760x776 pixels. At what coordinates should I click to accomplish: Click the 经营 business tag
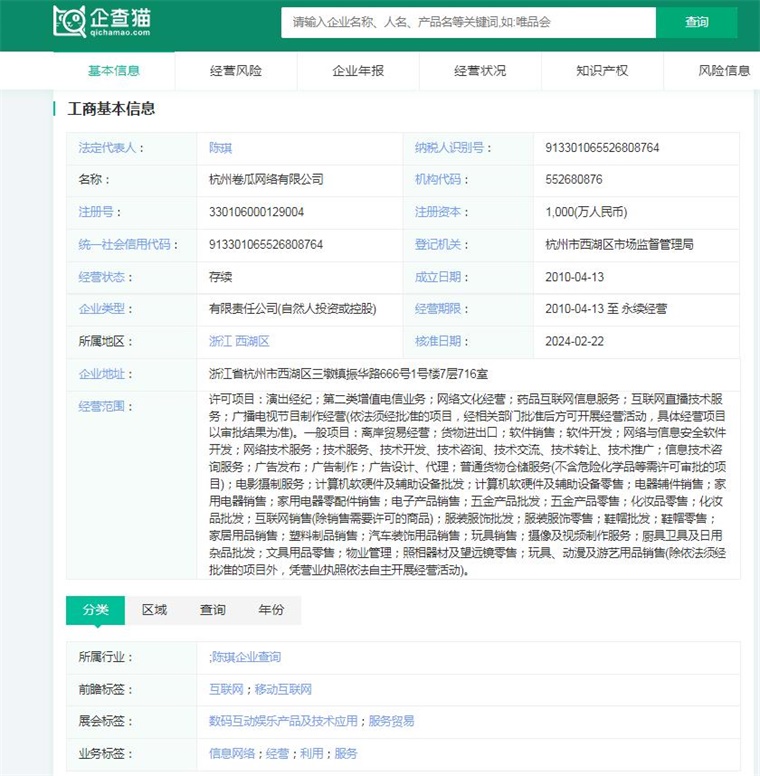pyautogui.click(x=277, y=754)
